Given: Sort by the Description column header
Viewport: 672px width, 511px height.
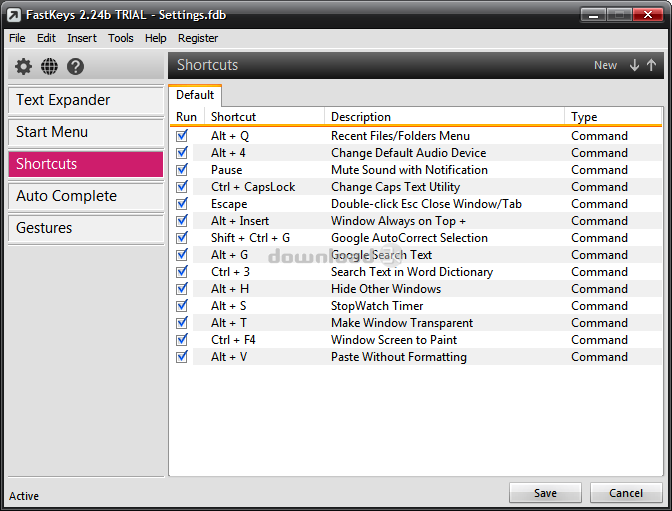Looking at the screenshot, I should [x=444, y=117].
